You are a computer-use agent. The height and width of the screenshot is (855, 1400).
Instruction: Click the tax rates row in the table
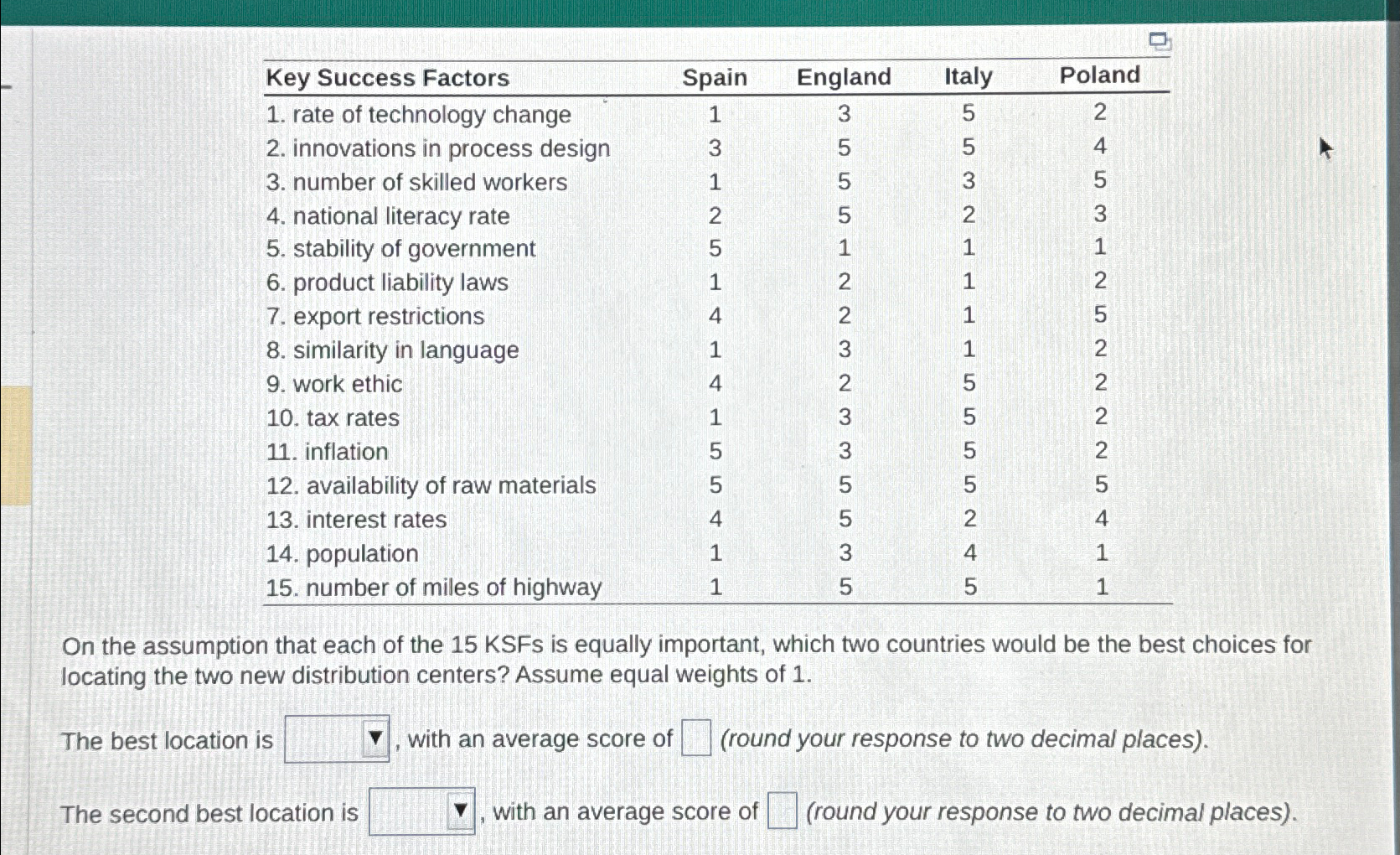coord(332,418)
